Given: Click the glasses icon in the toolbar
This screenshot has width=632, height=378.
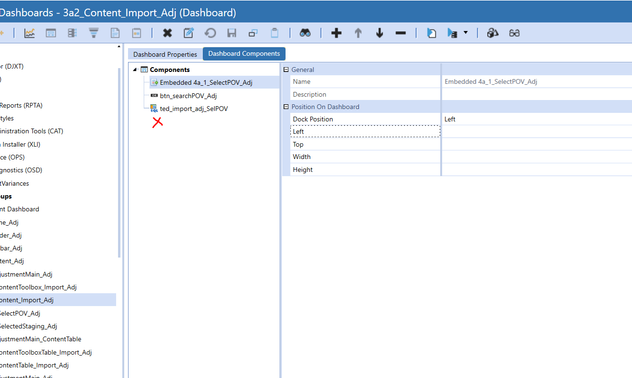Looking at the screenshot, I should click(514, 33).
